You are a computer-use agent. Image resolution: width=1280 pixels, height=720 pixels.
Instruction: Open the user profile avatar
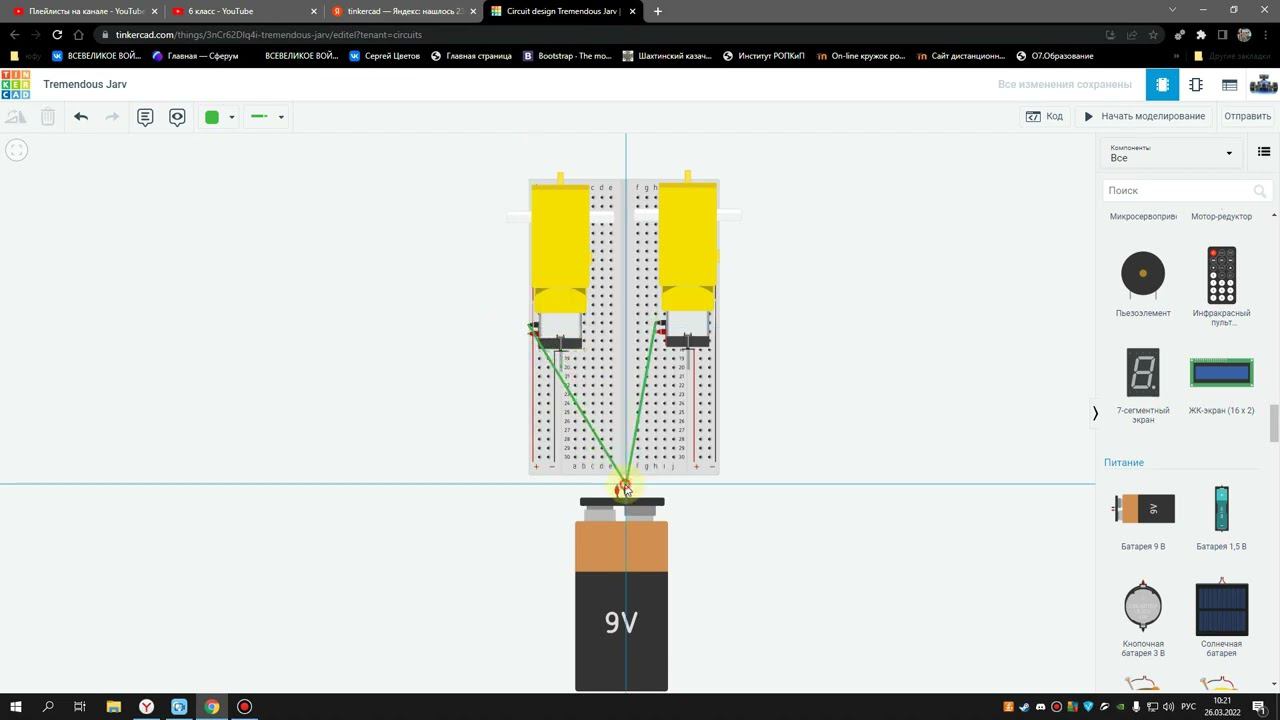click(1263, 85)
